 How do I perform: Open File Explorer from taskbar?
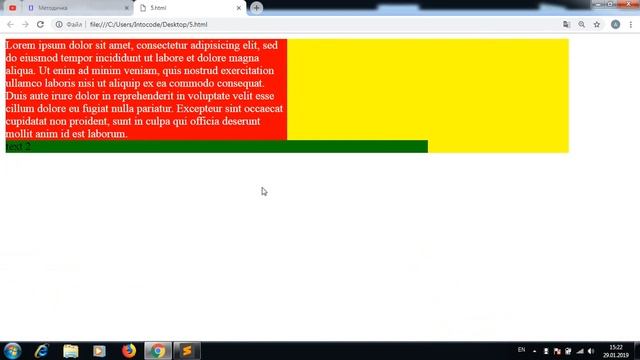point(71,351)
